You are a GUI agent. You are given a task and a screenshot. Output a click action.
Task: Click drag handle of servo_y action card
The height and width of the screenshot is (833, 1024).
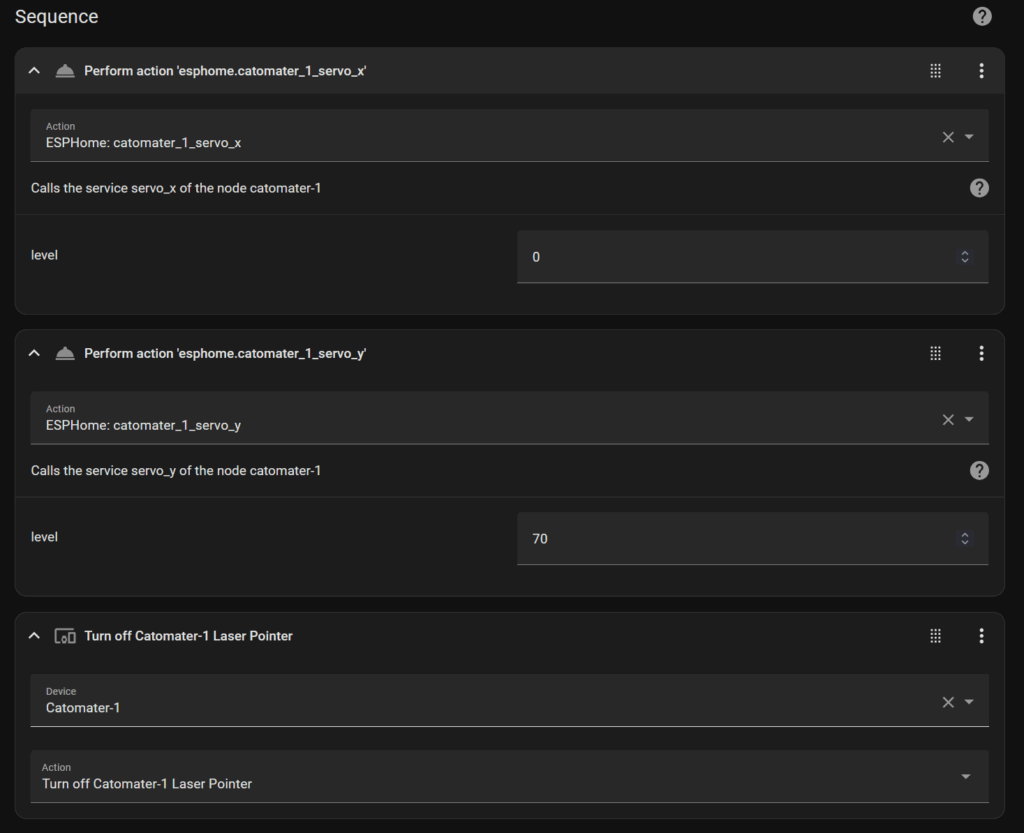[935, 353]
